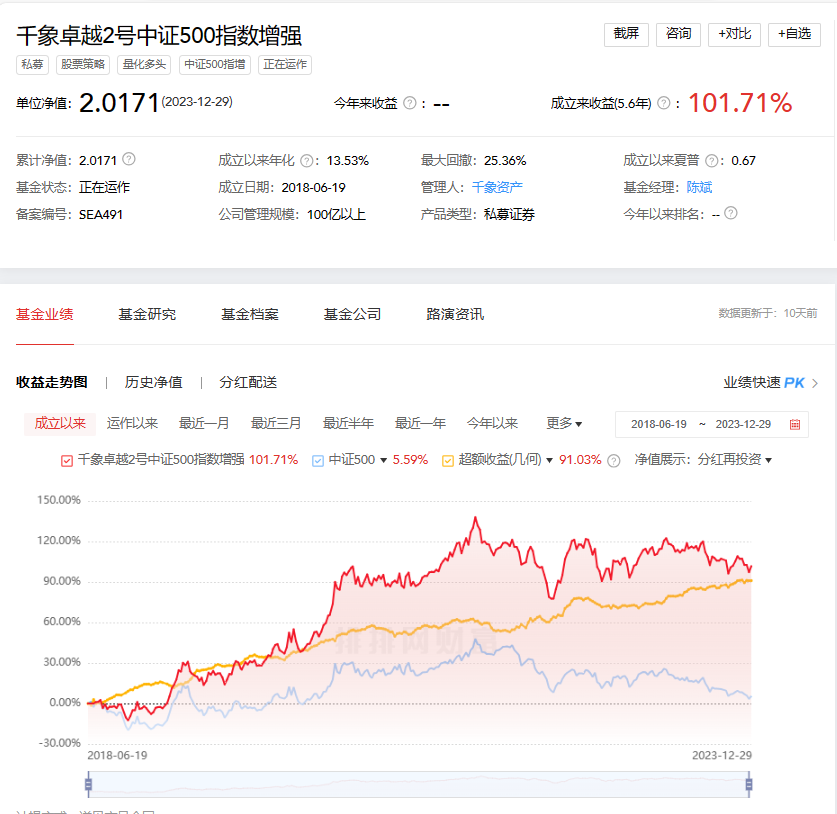Click help icon beside 今年以来排名
837x814 pixels.
pyautogui.click(x=731, y=213)
